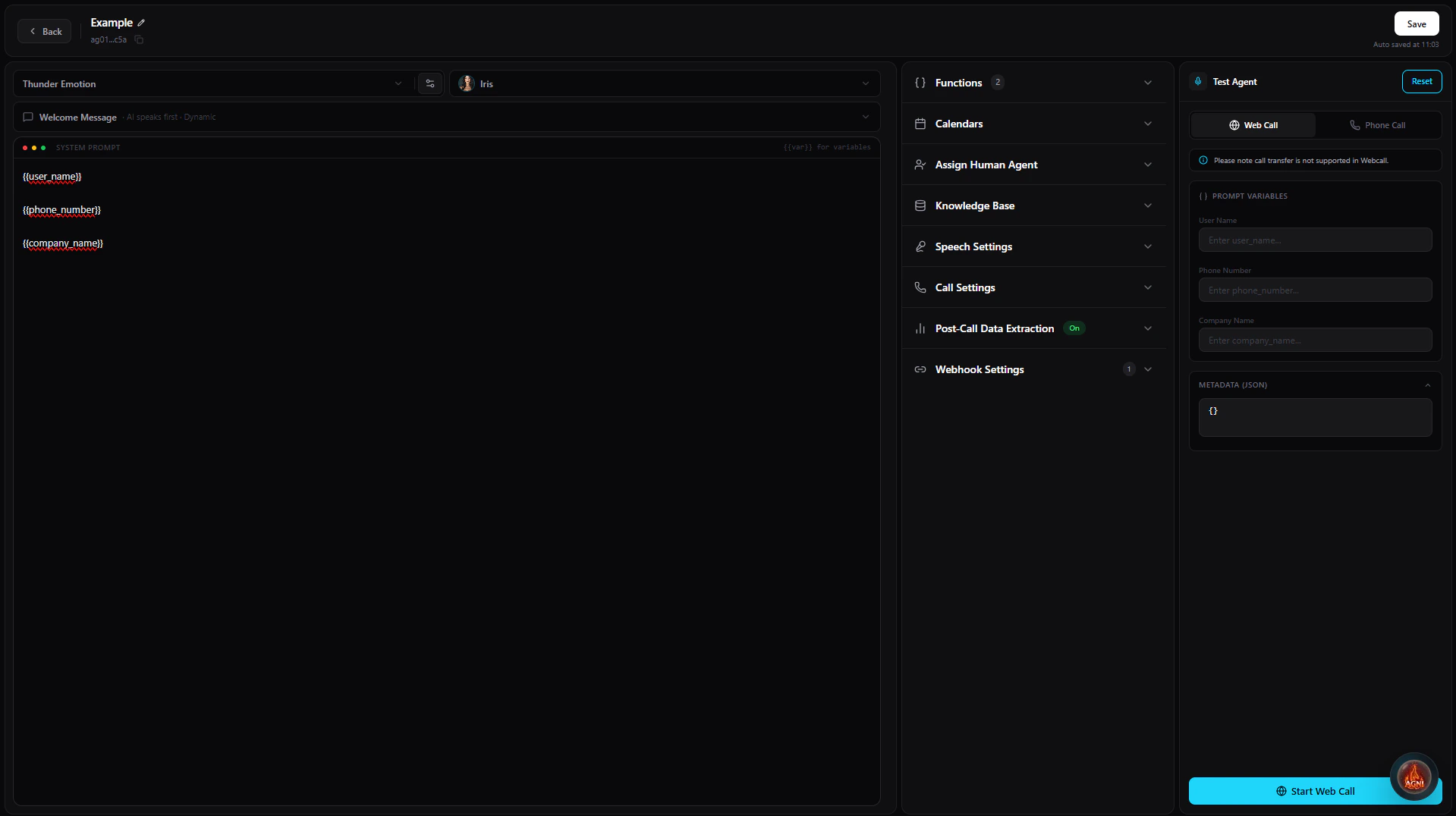Switch to the Web Call tab
This screenshot has width=1456, height=816.
point(1253,125)
